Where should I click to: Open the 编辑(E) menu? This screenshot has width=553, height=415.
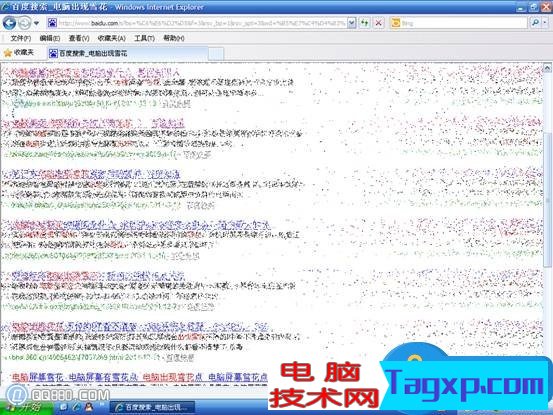point(50,38)
